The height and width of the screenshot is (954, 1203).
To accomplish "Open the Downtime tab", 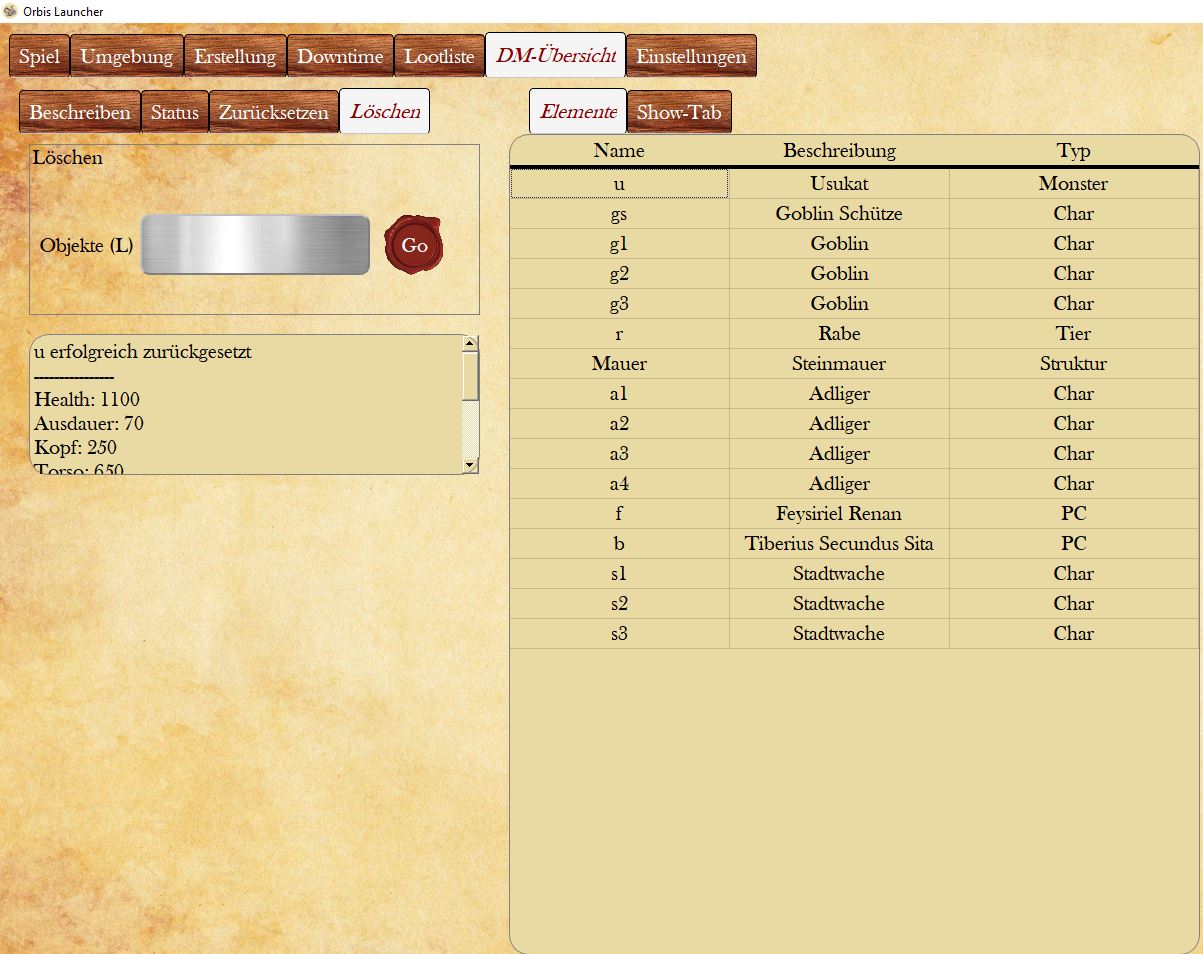I will [340, 56].
